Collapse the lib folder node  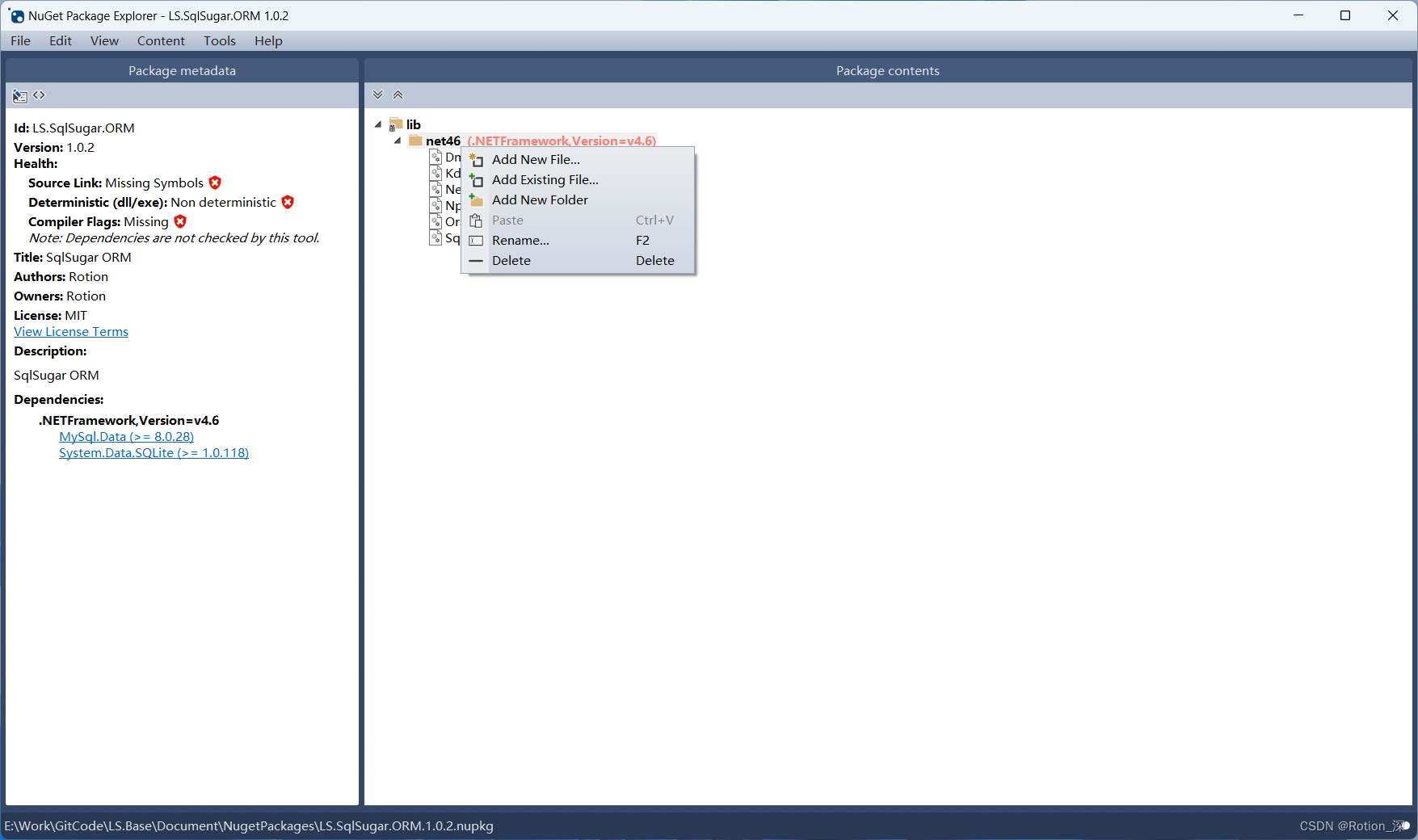(x=377, y=124)
